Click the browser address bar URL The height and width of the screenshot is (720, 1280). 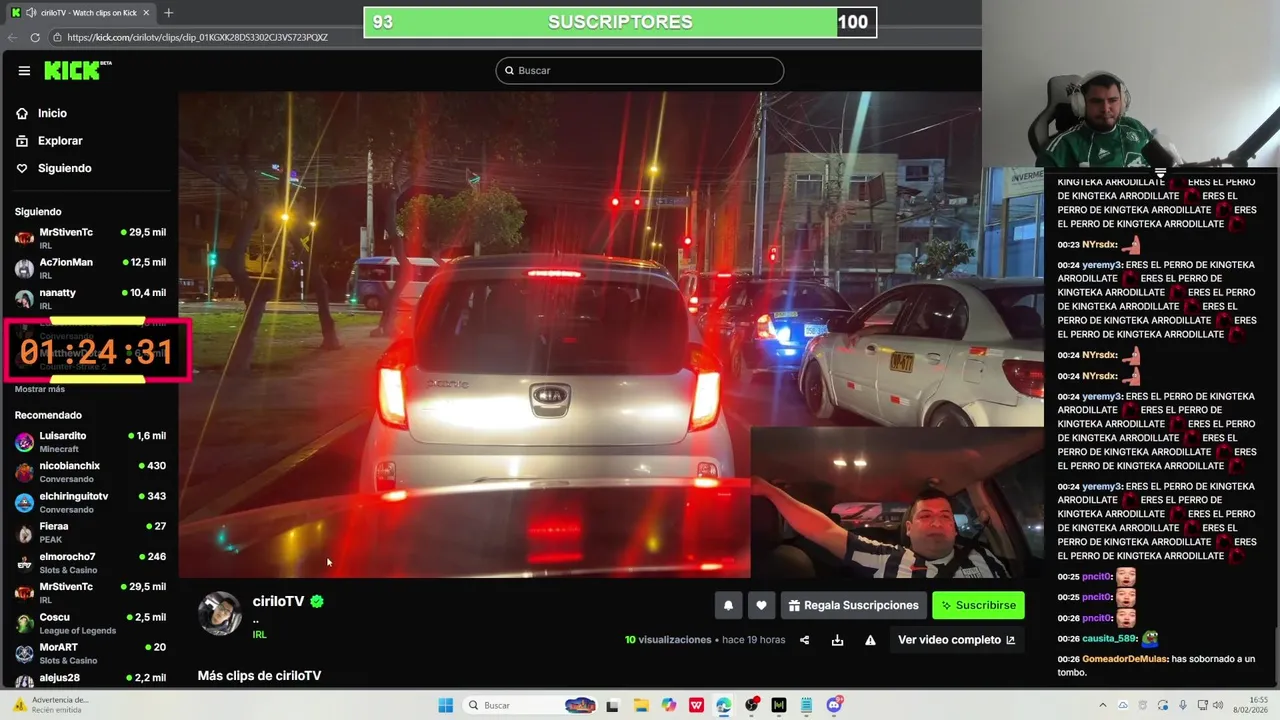pyautogui.click(x=197, y=37)
